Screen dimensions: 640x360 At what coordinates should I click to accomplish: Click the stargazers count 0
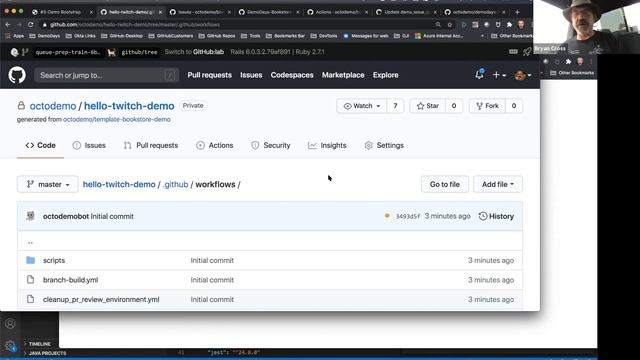pyautogui.click(x=454, y=106)
